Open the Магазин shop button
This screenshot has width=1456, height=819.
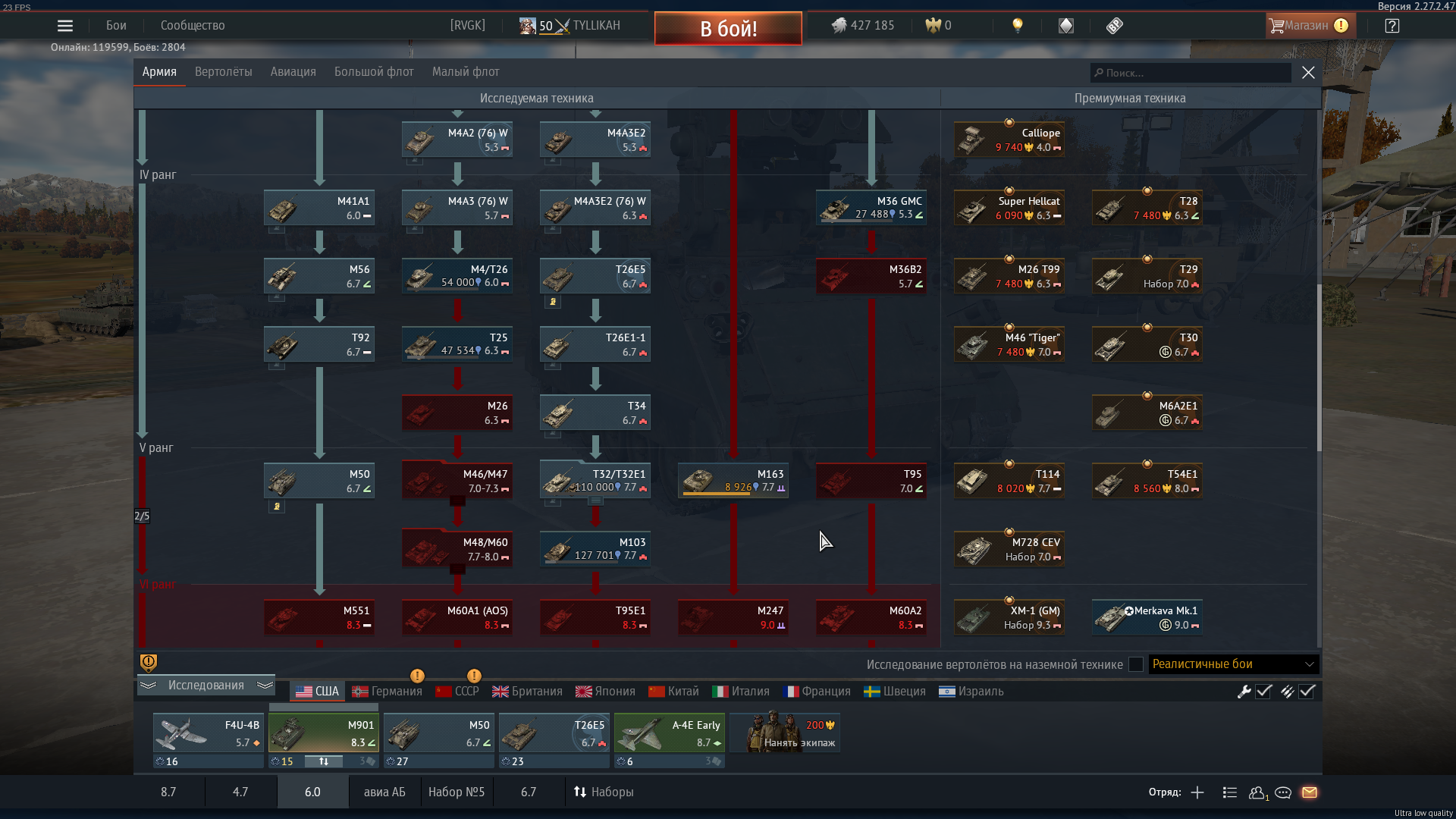tap(1310, 26)
